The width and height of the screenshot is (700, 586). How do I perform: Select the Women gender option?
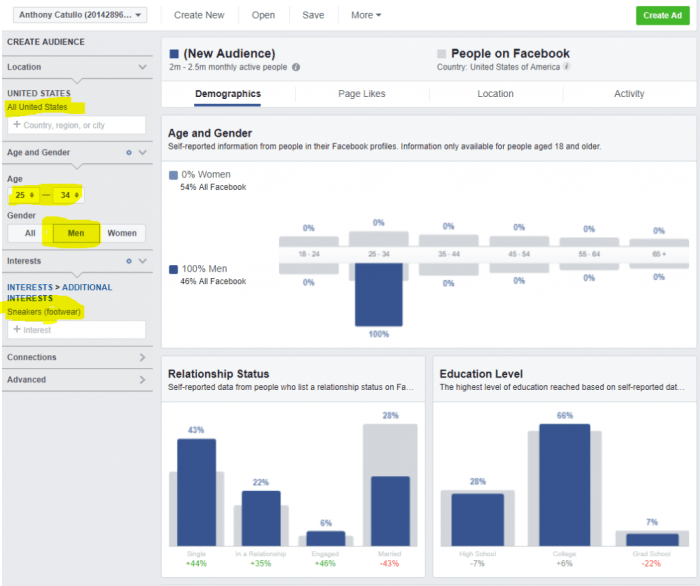pos(122,233)
